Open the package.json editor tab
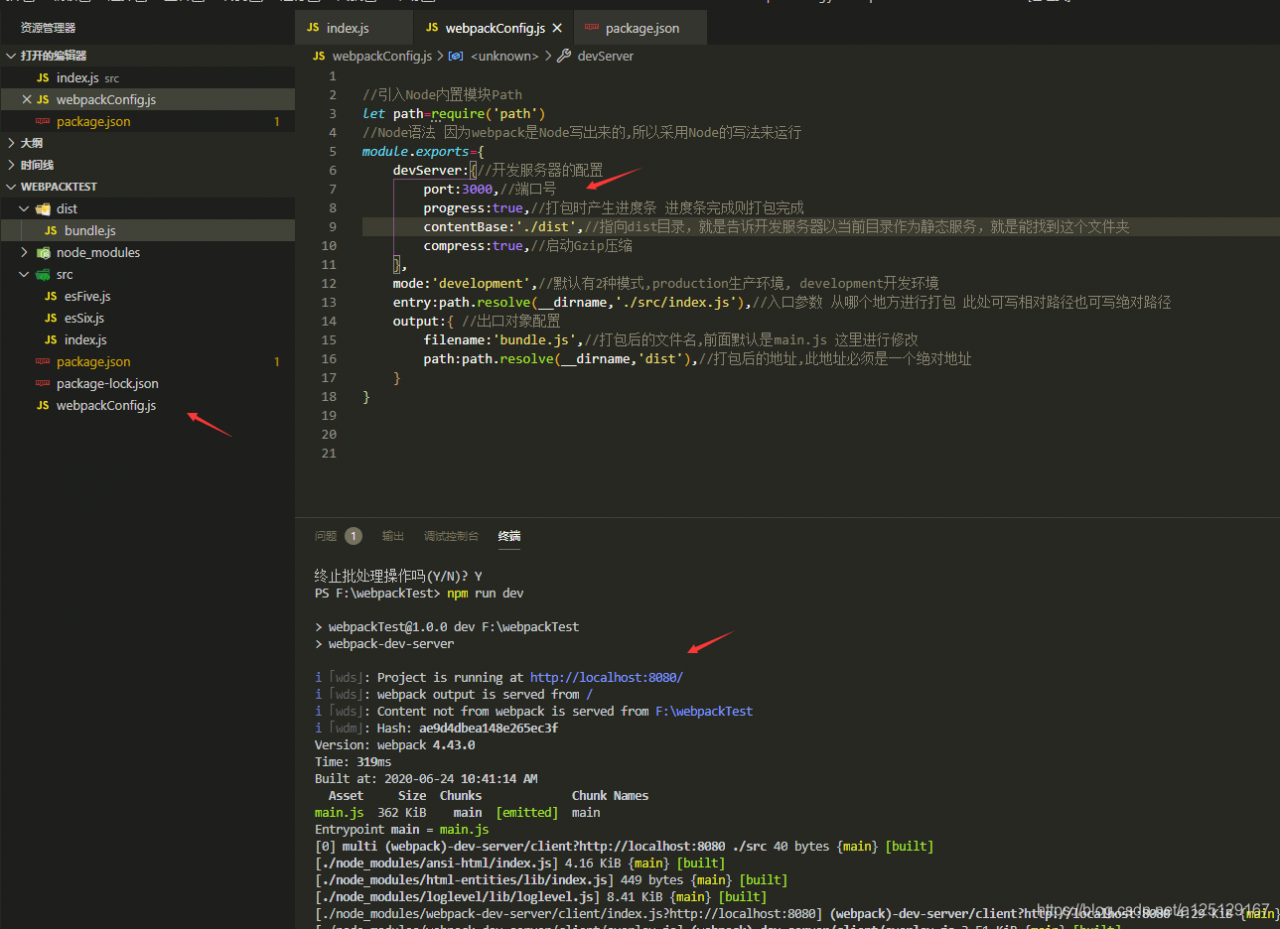1280x929 pixels. click(x=641, y=28)
